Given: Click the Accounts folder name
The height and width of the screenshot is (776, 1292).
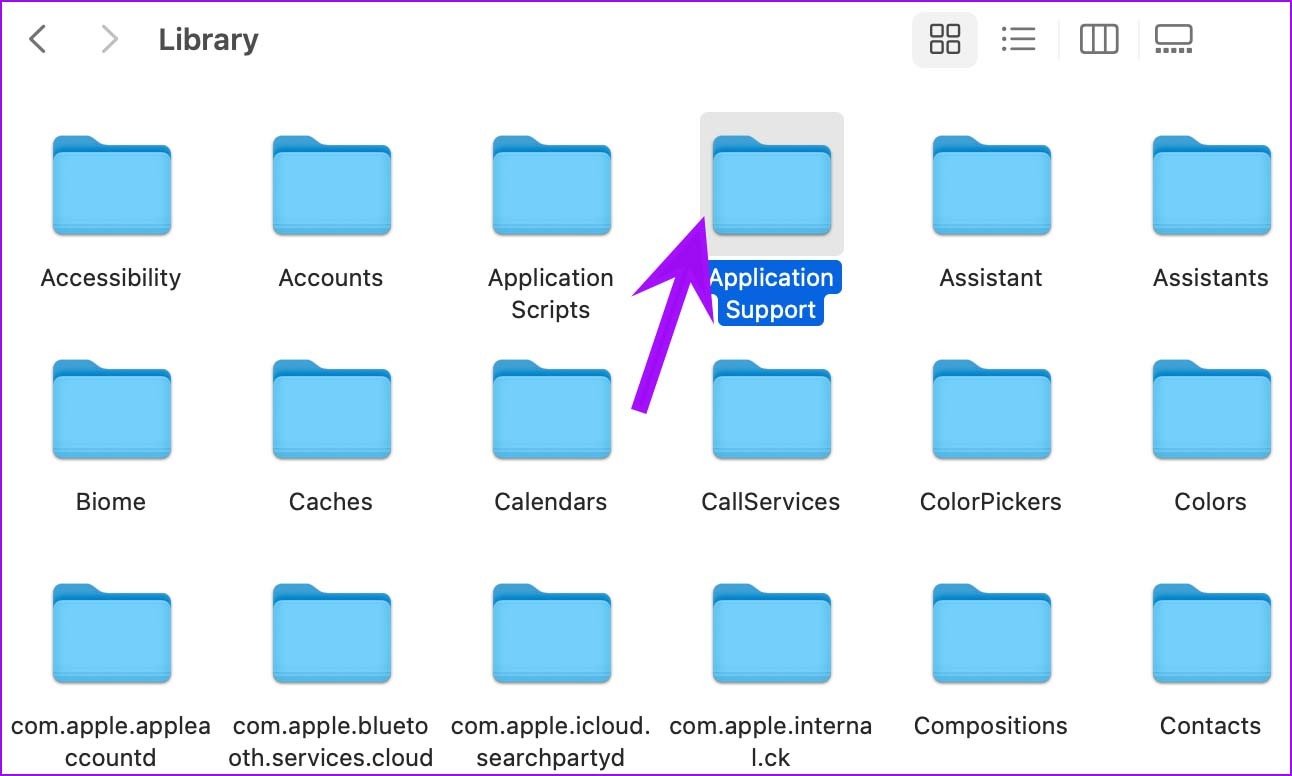Looking at the screenshot, I should click(331, 278).
